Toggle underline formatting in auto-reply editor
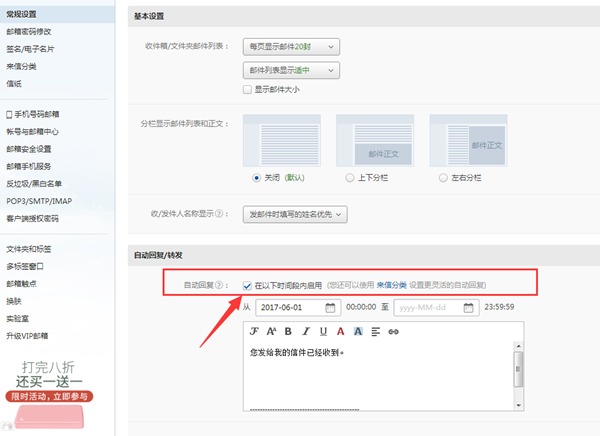Image resolution: width=600 pixels, height=436 pixels. 323,331
